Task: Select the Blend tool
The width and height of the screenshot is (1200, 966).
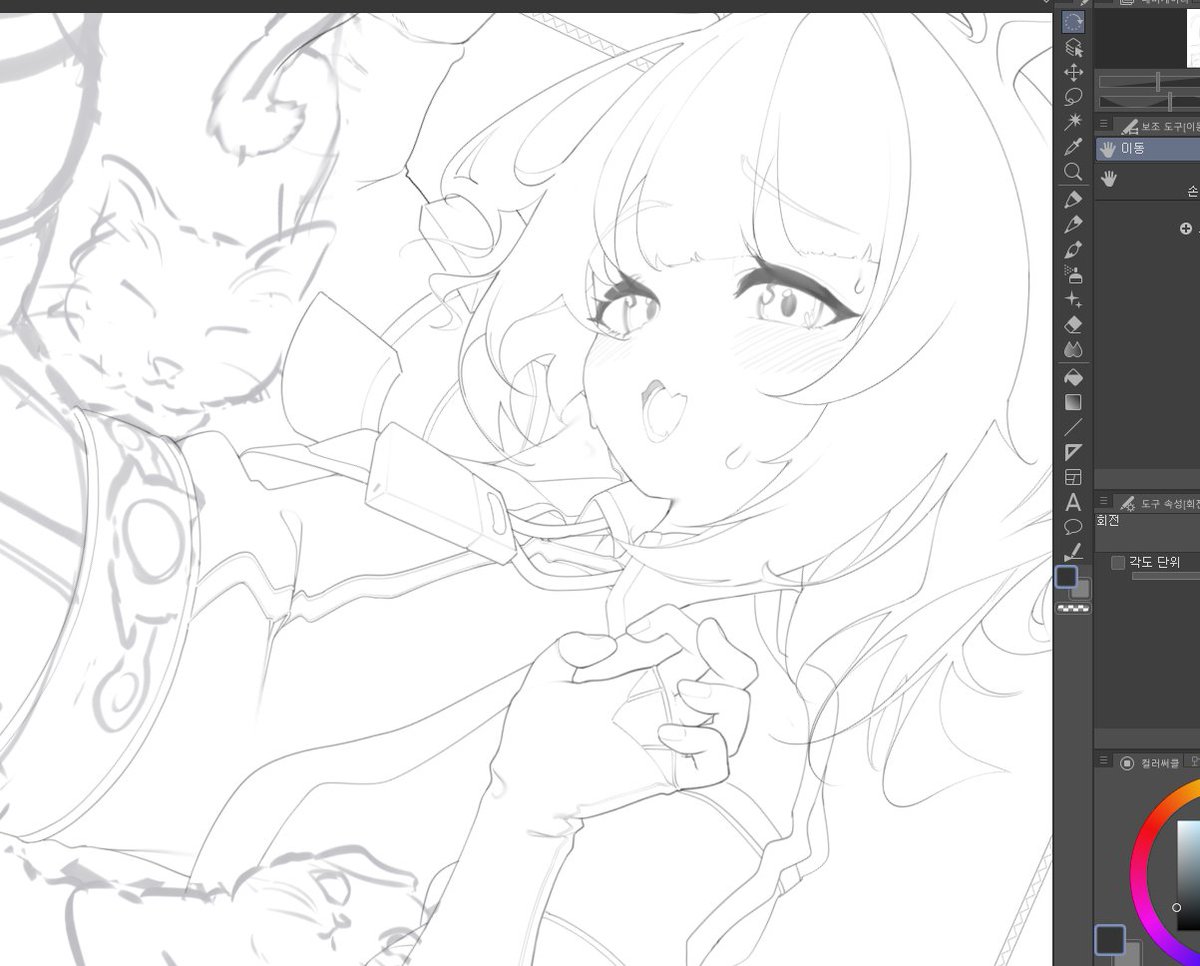Action: (x=1073, y=349)
